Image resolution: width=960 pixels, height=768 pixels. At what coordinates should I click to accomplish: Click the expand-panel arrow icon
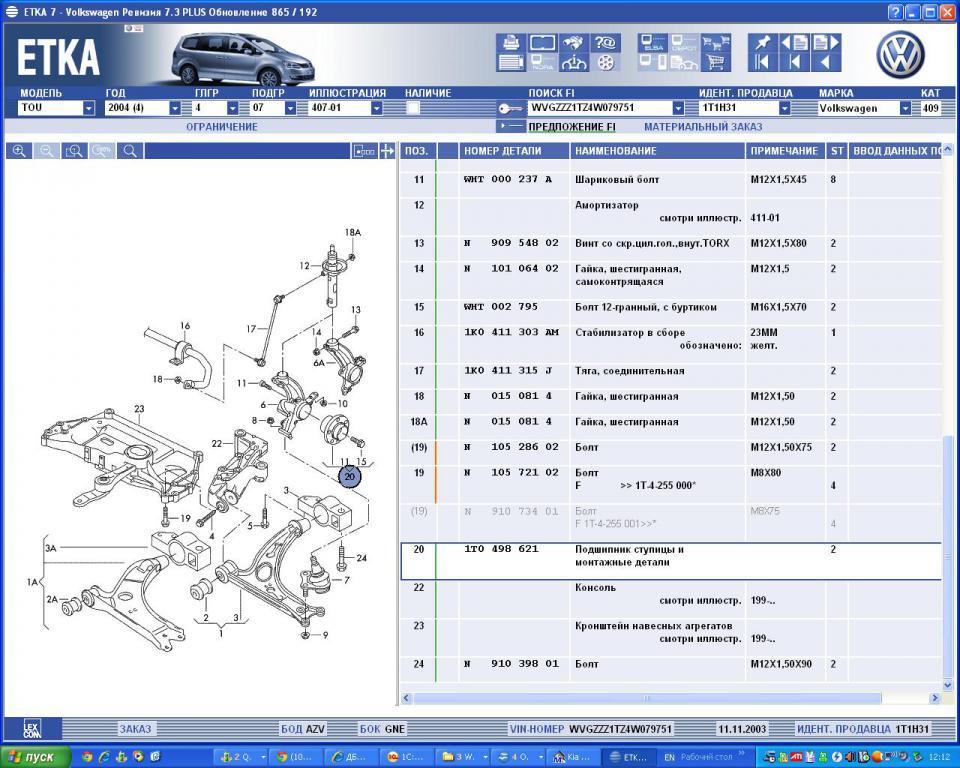(x=387, y=151)
